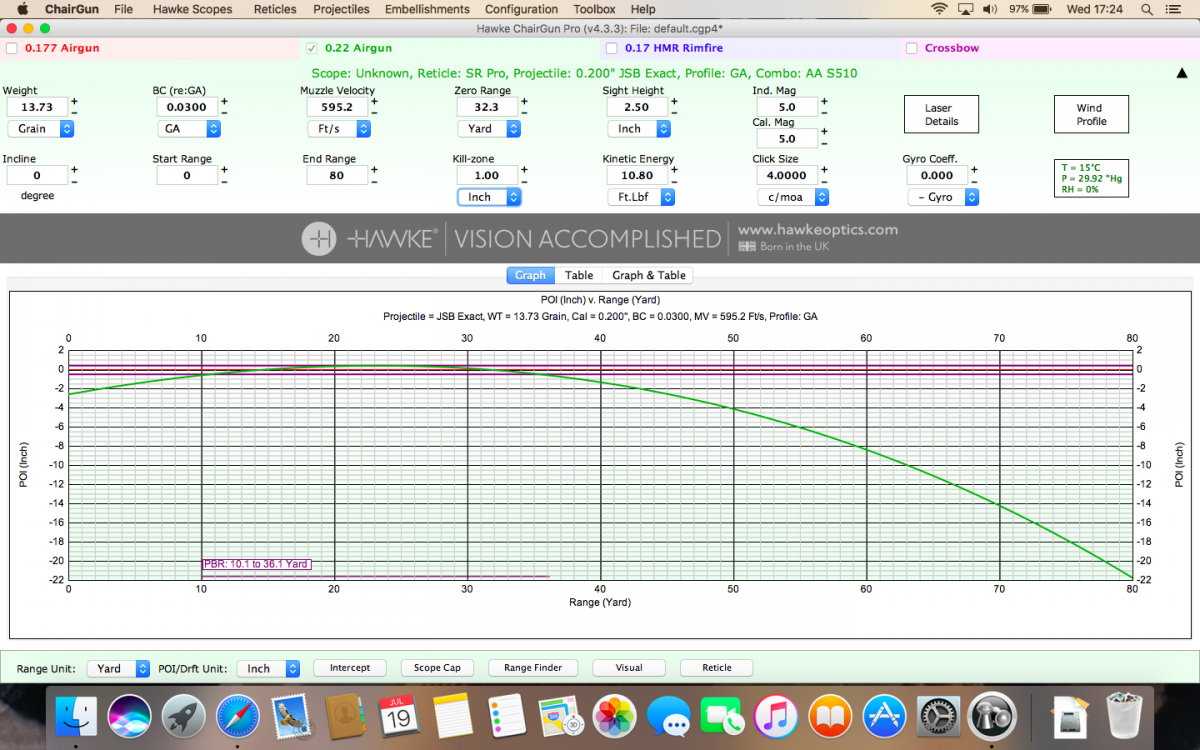Decrease Muzzle Velocity with minus stepper
The image size is (1200, 750).
pos(374,112)
